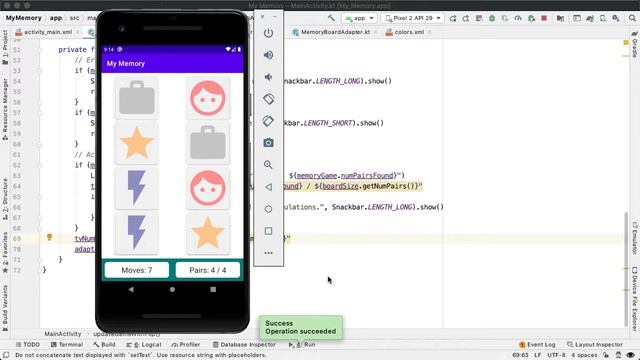Screen dimensions: 640x360
Task: Click the MyMemory breadcrumb
Action: (x=24, y=18)
